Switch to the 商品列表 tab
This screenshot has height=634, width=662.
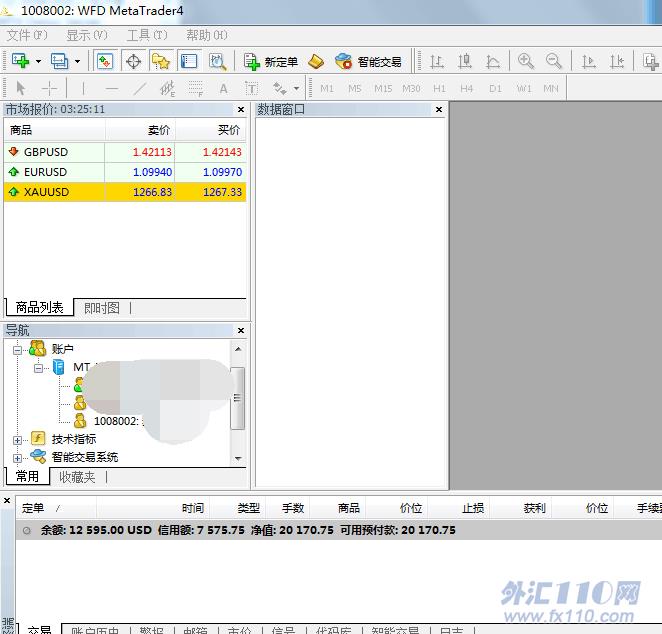point(39,307)
